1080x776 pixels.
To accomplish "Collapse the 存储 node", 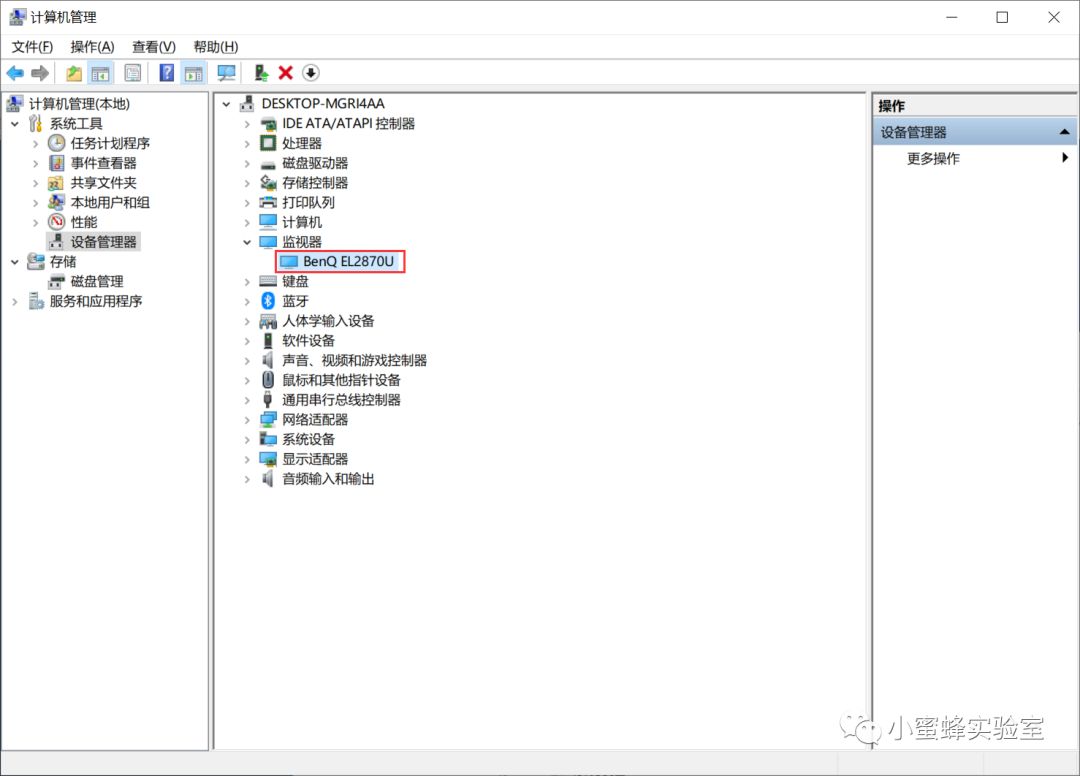I will [x=15, y=262].
